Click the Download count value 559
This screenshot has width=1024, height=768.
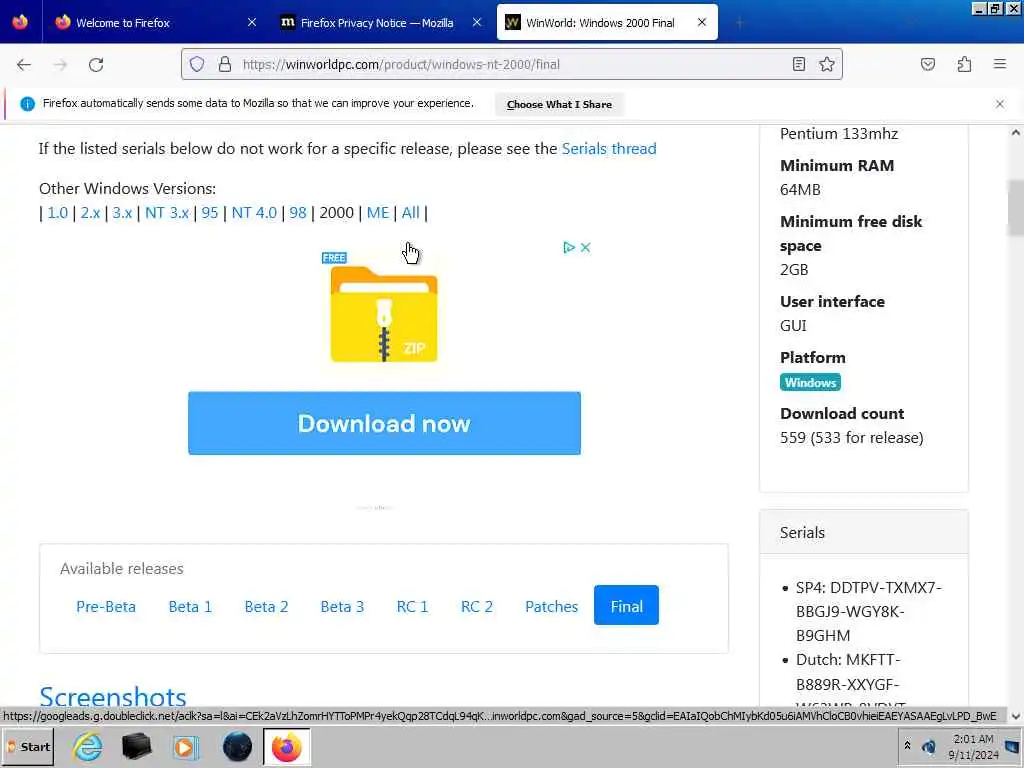point(852,438)
